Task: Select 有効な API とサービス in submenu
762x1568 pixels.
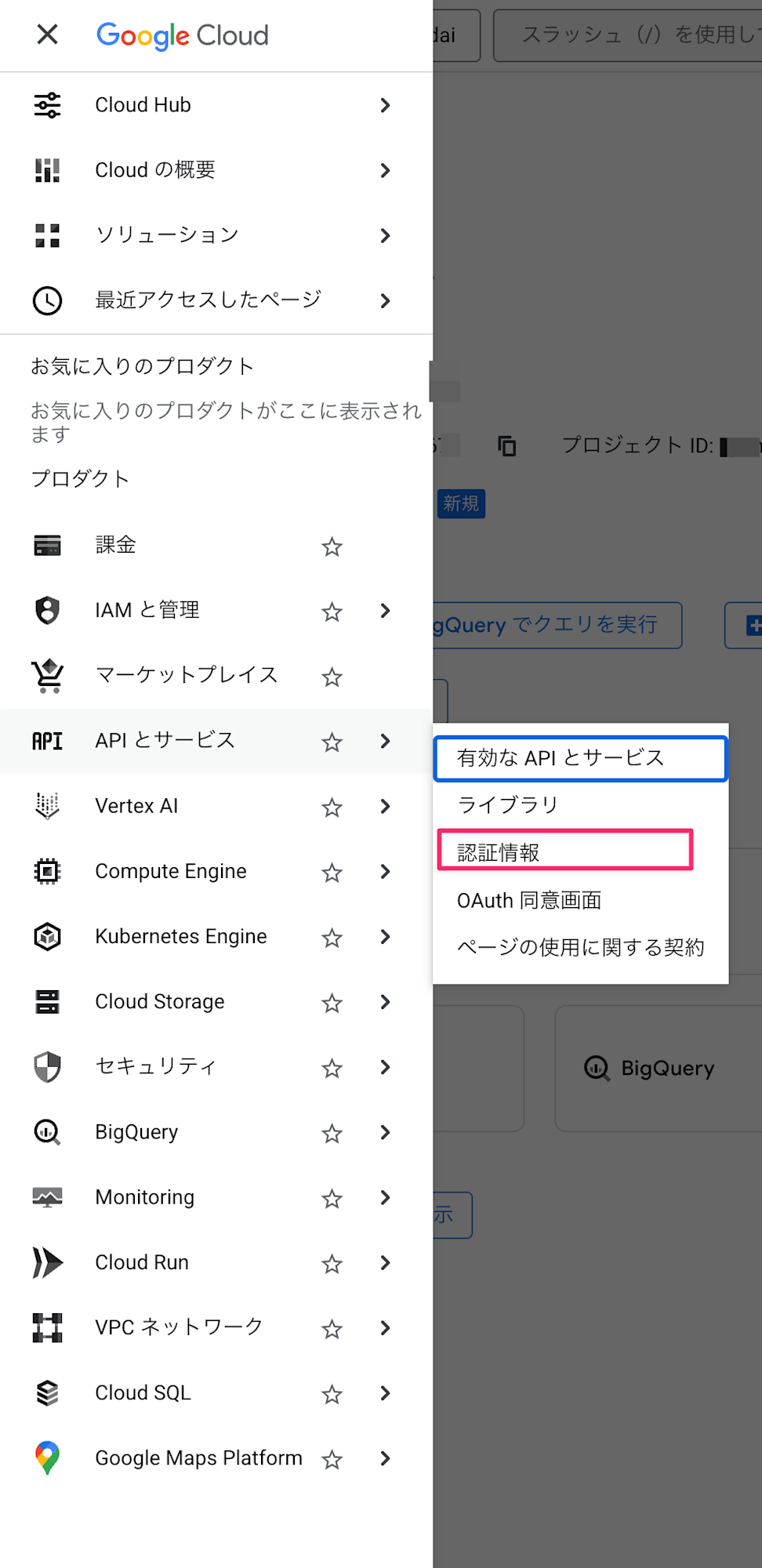Action: (580, 758)
